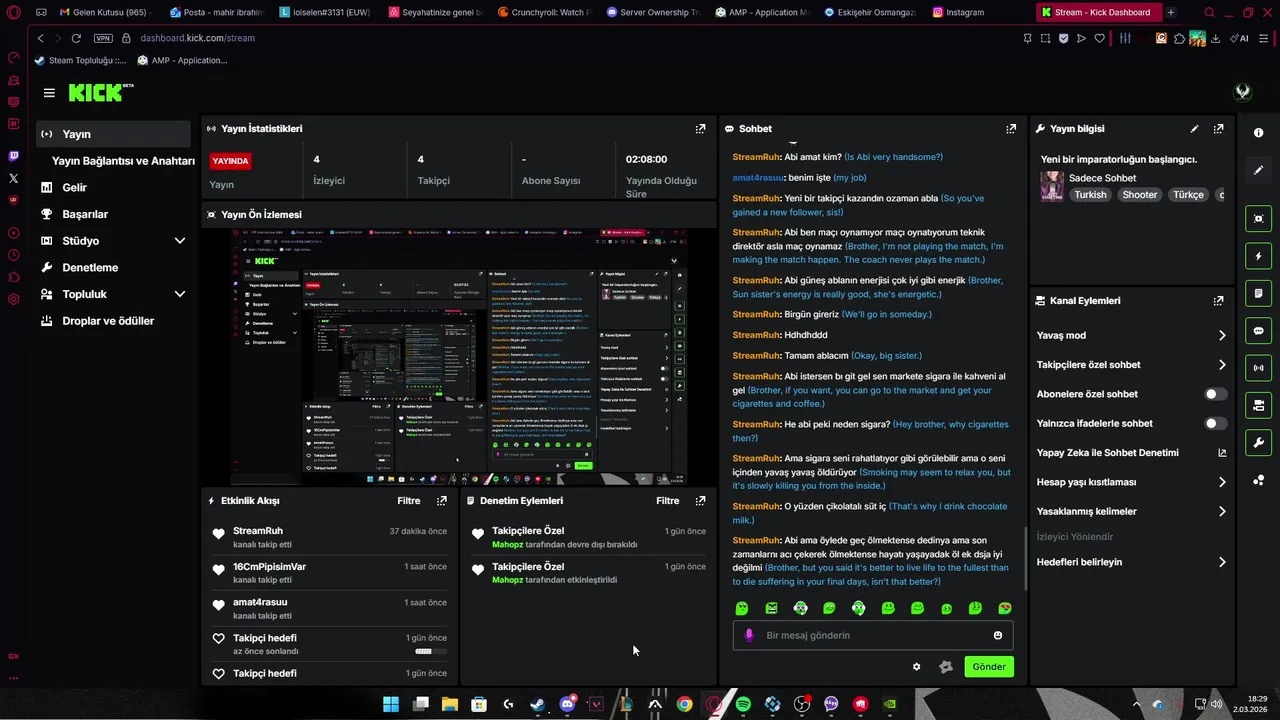Open Steam from the Windows taskbar
The height and width of the screenshot is (720, 1280).
coord(538,704)
